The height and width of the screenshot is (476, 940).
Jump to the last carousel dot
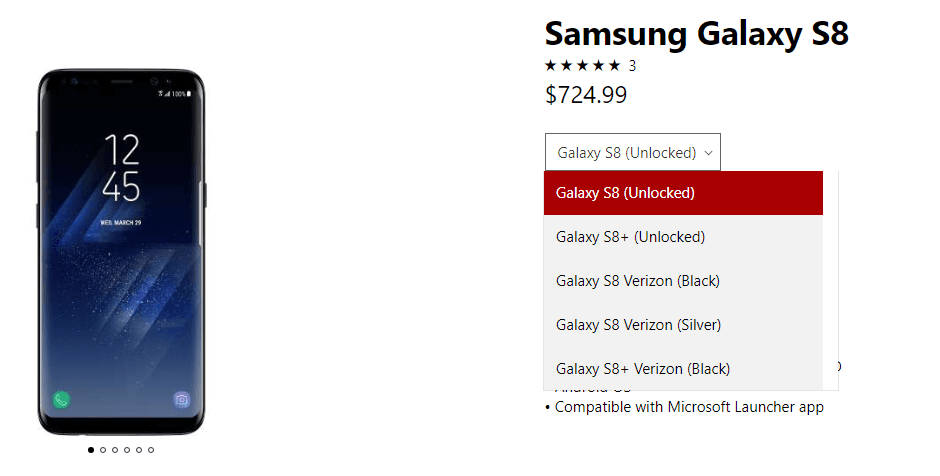tap(151, 450)
